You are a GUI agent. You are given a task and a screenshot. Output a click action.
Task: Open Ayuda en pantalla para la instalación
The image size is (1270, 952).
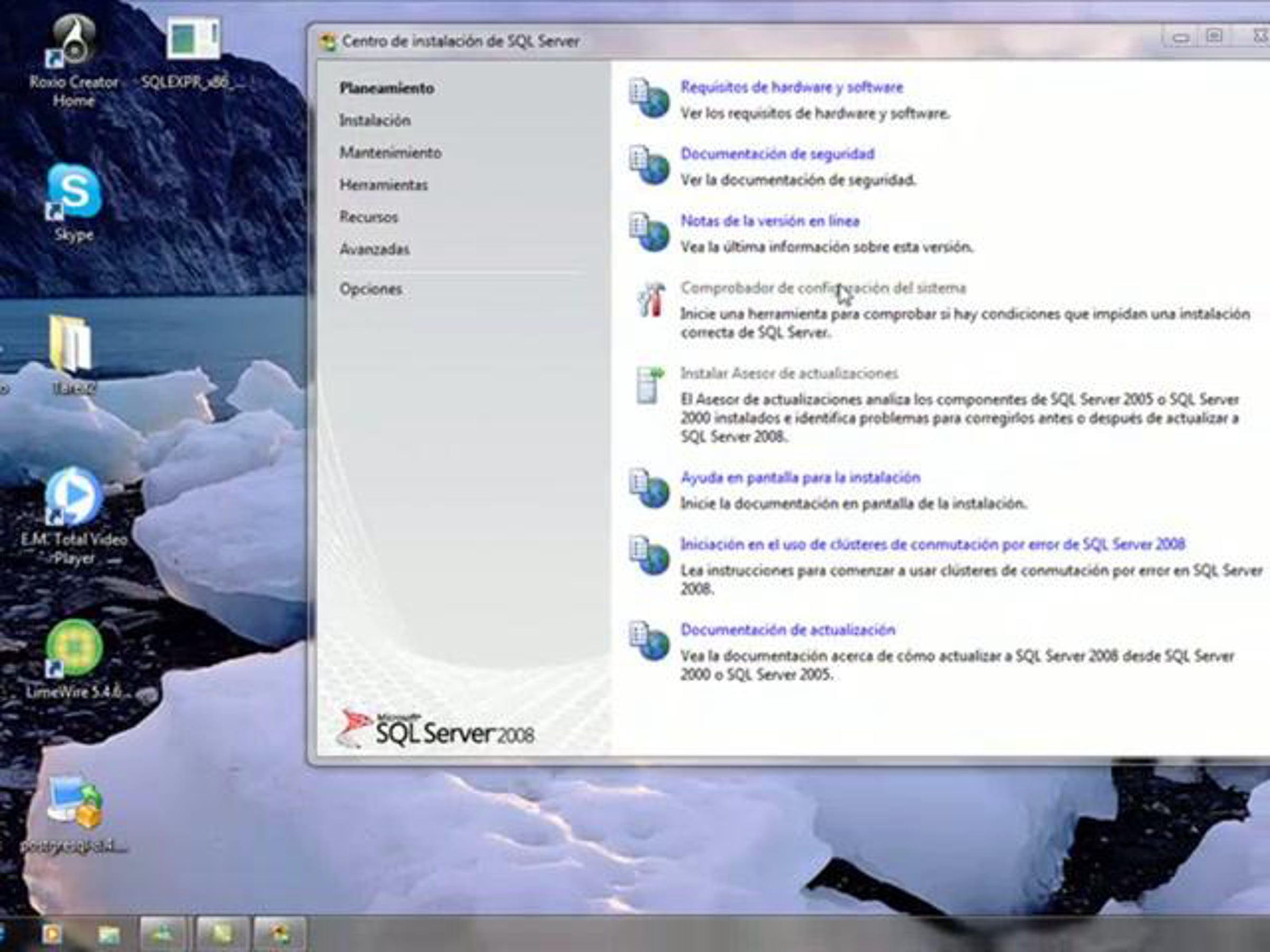(800, 477)
